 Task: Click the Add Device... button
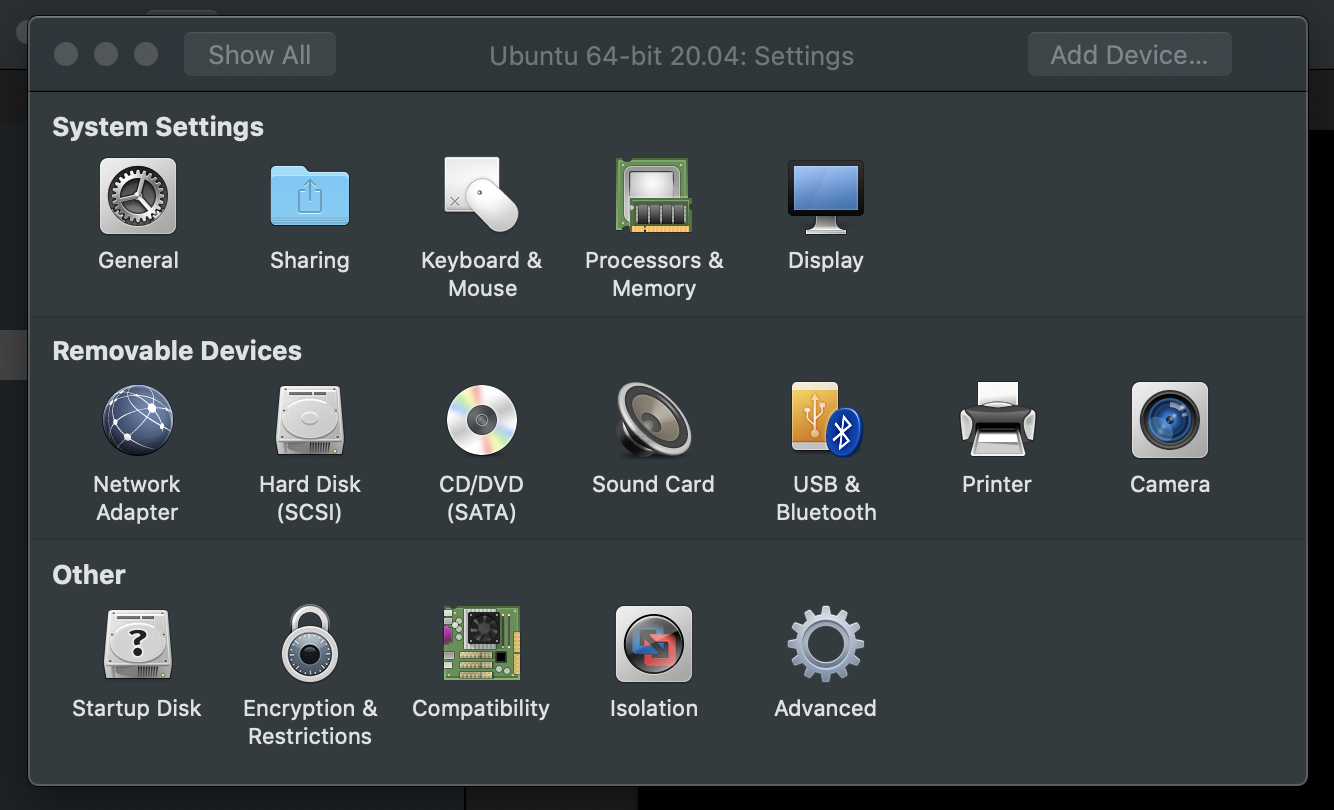click(x=1130, y=55)
